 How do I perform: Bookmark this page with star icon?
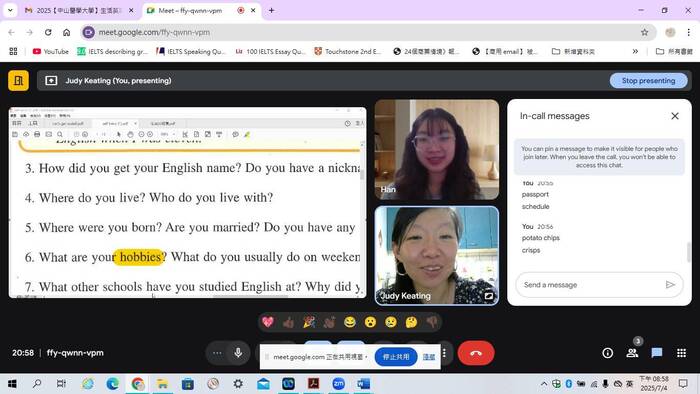(x=644, y=32)
